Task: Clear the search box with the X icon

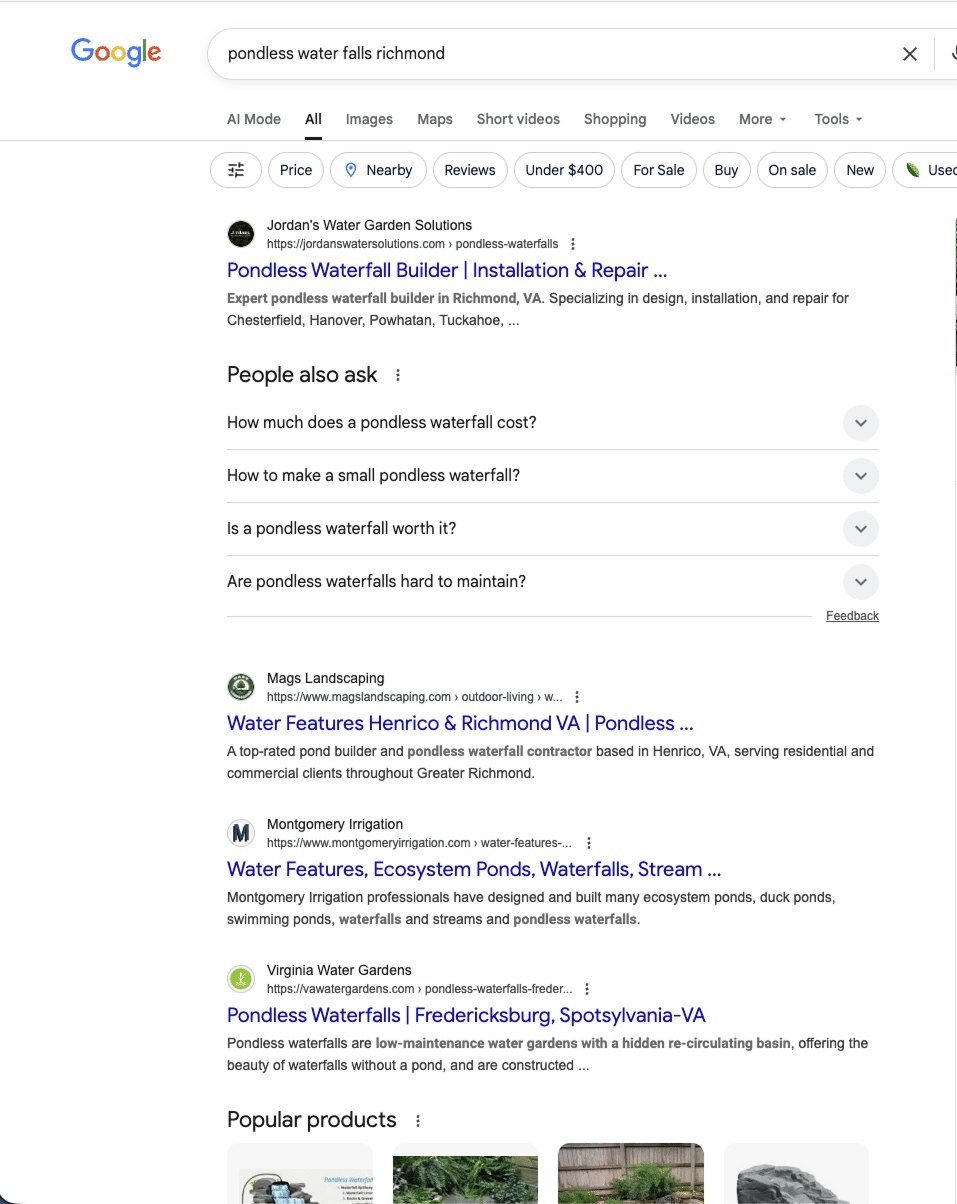Action: coord(910,54)
